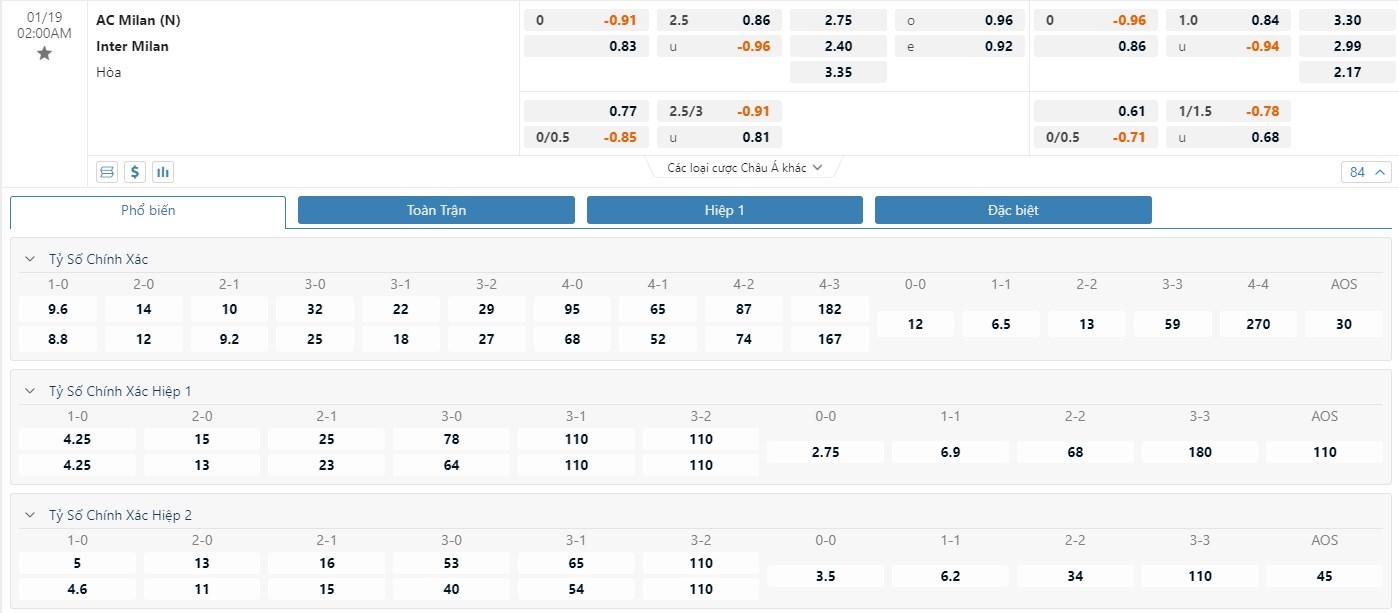Collapse the Tỷ Số Chính Xác Hiệp 2 section
The height and width of the screenshot is (613, 1399).
[x=30, y=515]
